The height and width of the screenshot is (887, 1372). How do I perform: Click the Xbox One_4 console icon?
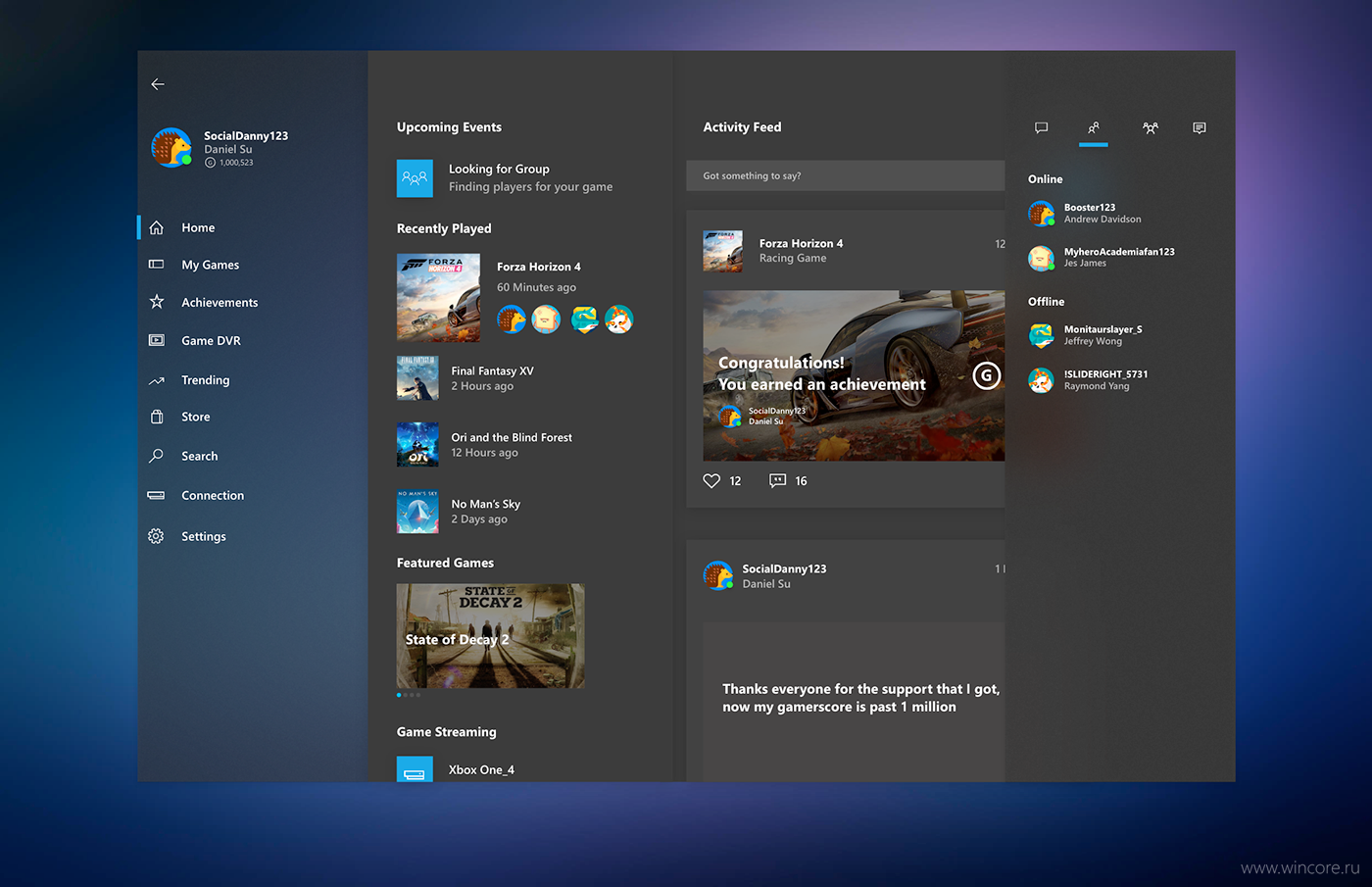pyautogui.click(x=415, y=769)
